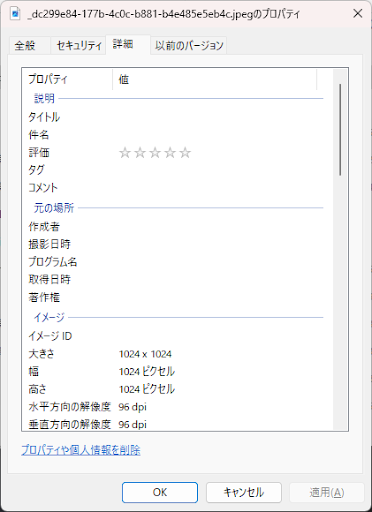372x512 pixels.
Task: Click the キャンセル button
Action: coord(244,492)
